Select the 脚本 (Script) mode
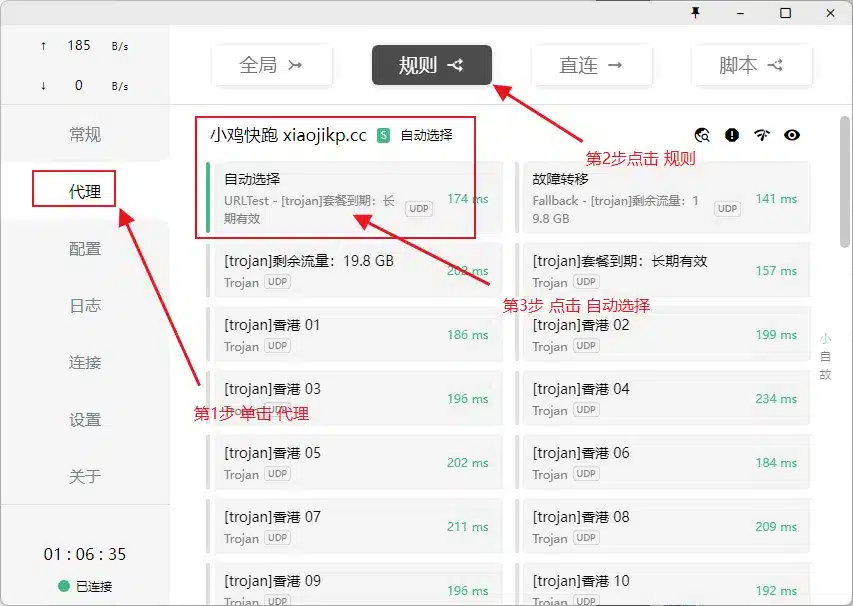The height and width of the screenshot is (606, 853). point(751,65)
